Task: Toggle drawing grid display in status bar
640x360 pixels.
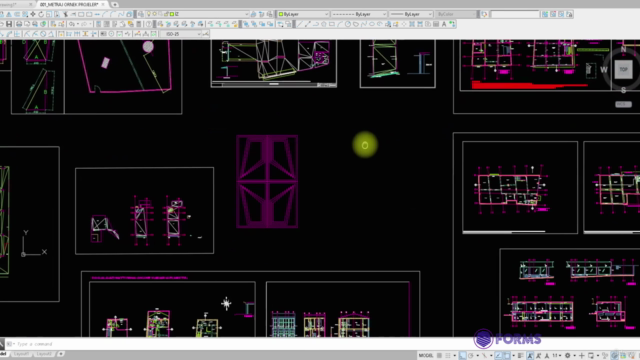Action: (439, 356)
